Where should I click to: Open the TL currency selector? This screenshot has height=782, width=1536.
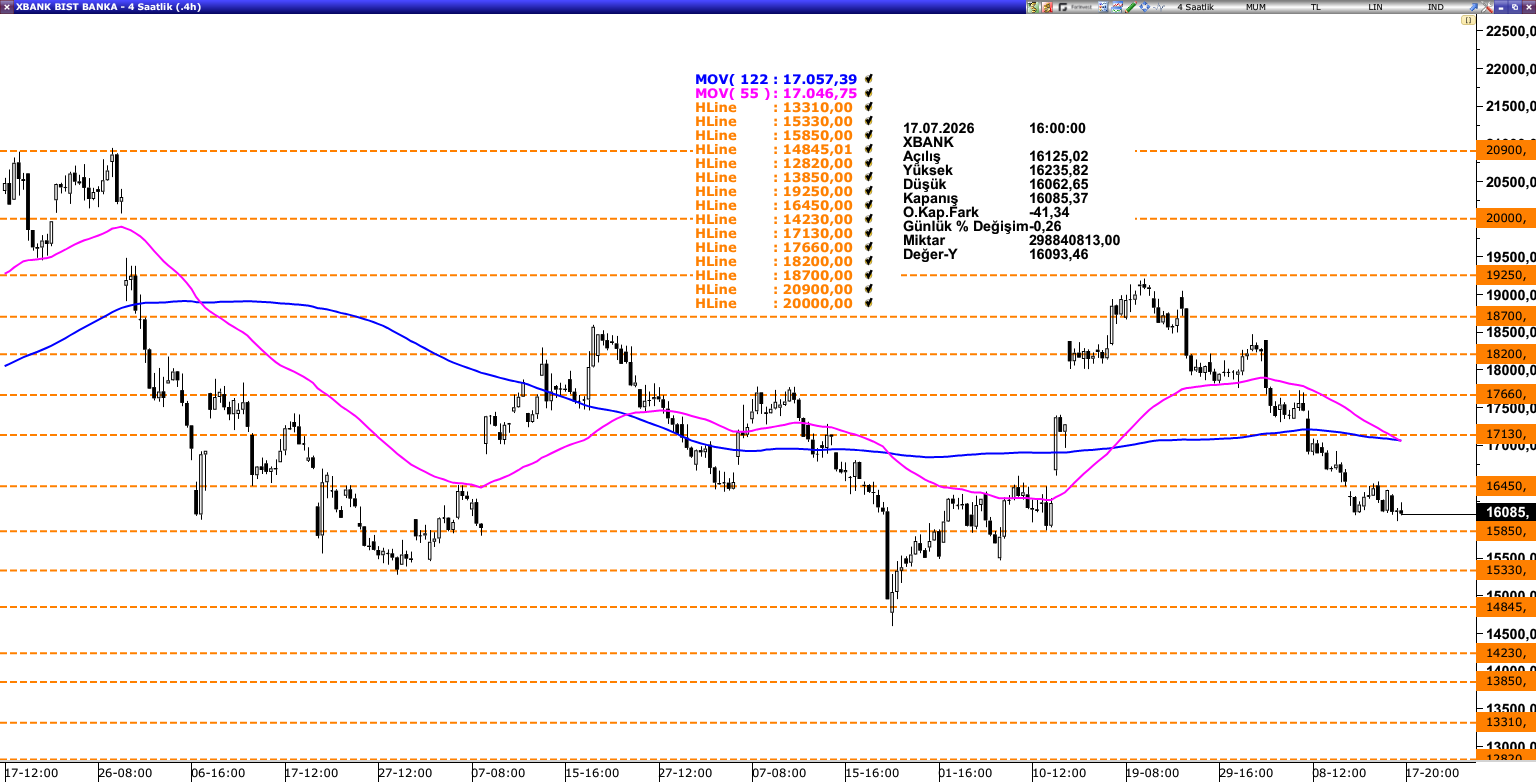point(1315,7)
